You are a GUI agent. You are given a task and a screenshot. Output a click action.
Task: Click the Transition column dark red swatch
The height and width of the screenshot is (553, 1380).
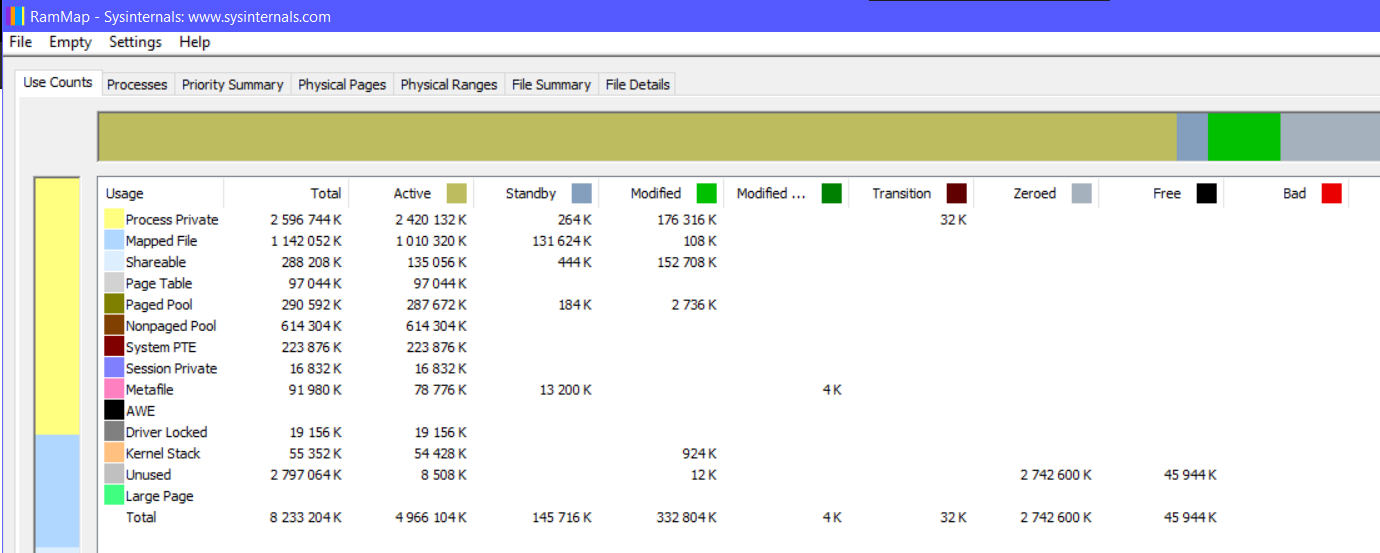[x=957, y=193]
